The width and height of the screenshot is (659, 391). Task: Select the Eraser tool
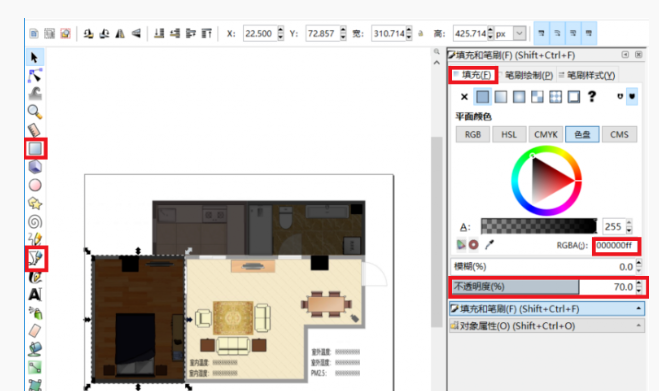34,331
